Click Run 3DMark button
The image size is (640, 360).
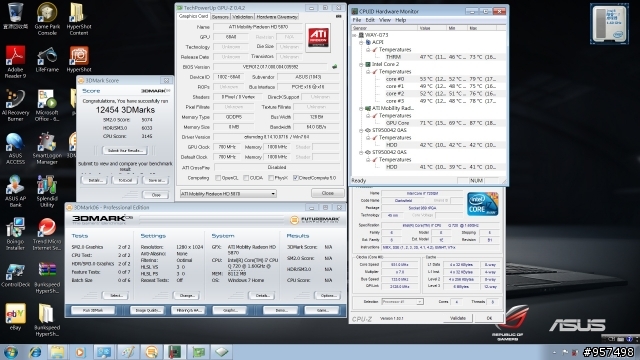coord(93,310)
